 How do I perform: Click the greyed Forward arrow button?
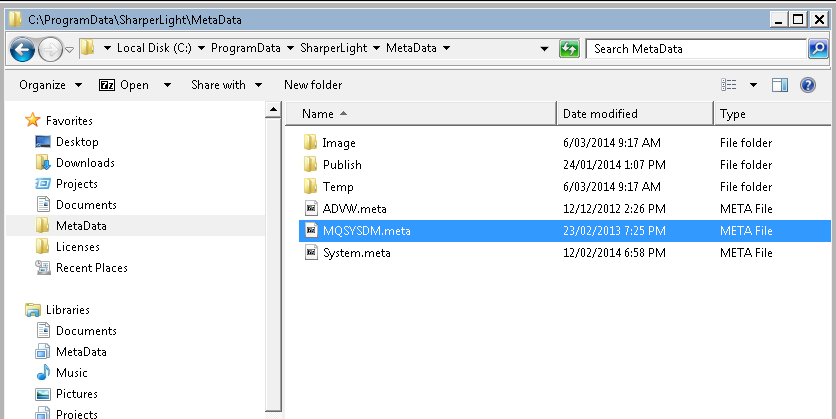50,50
